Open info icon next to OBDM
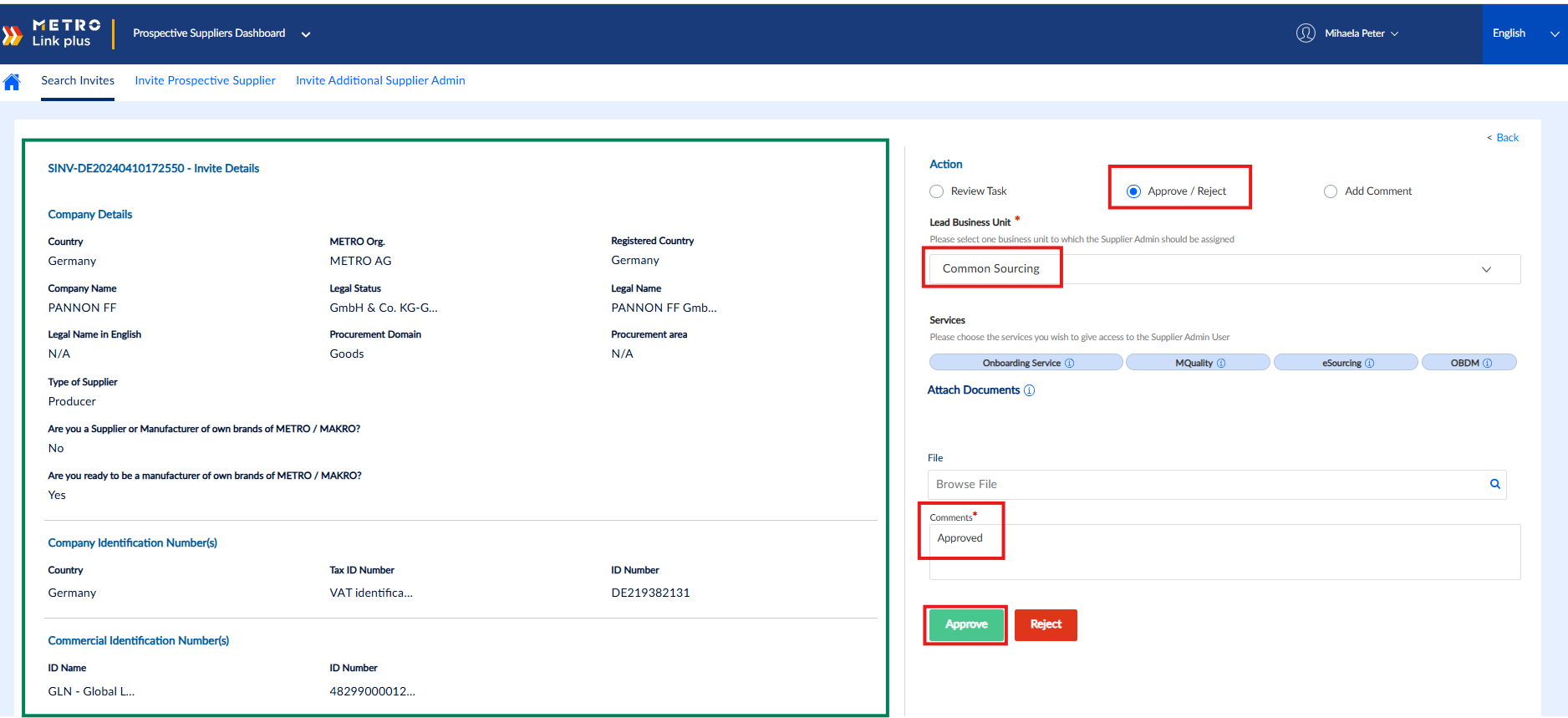The height and width of the screenshot is (718, 1568). [1488, 364]
